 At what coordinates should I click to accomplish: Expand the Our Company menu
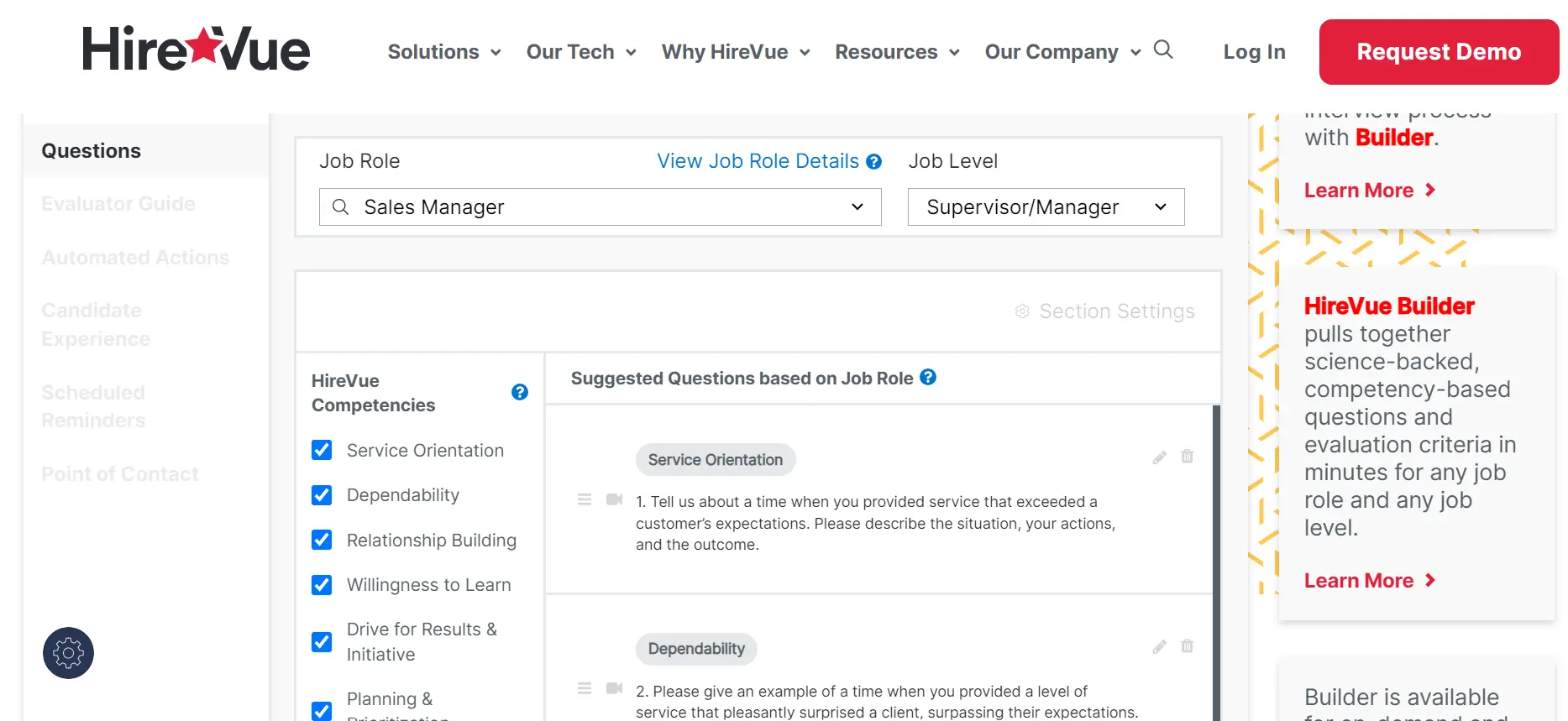pyautogui.click(x=1062, y=52)
